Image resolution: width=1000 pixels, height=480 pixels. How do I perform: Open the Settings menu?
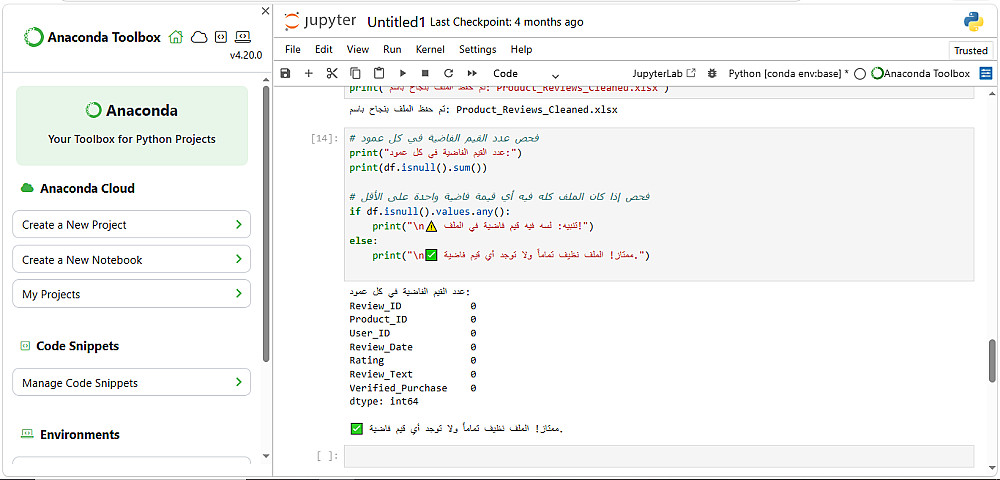(x=478, y=49)
